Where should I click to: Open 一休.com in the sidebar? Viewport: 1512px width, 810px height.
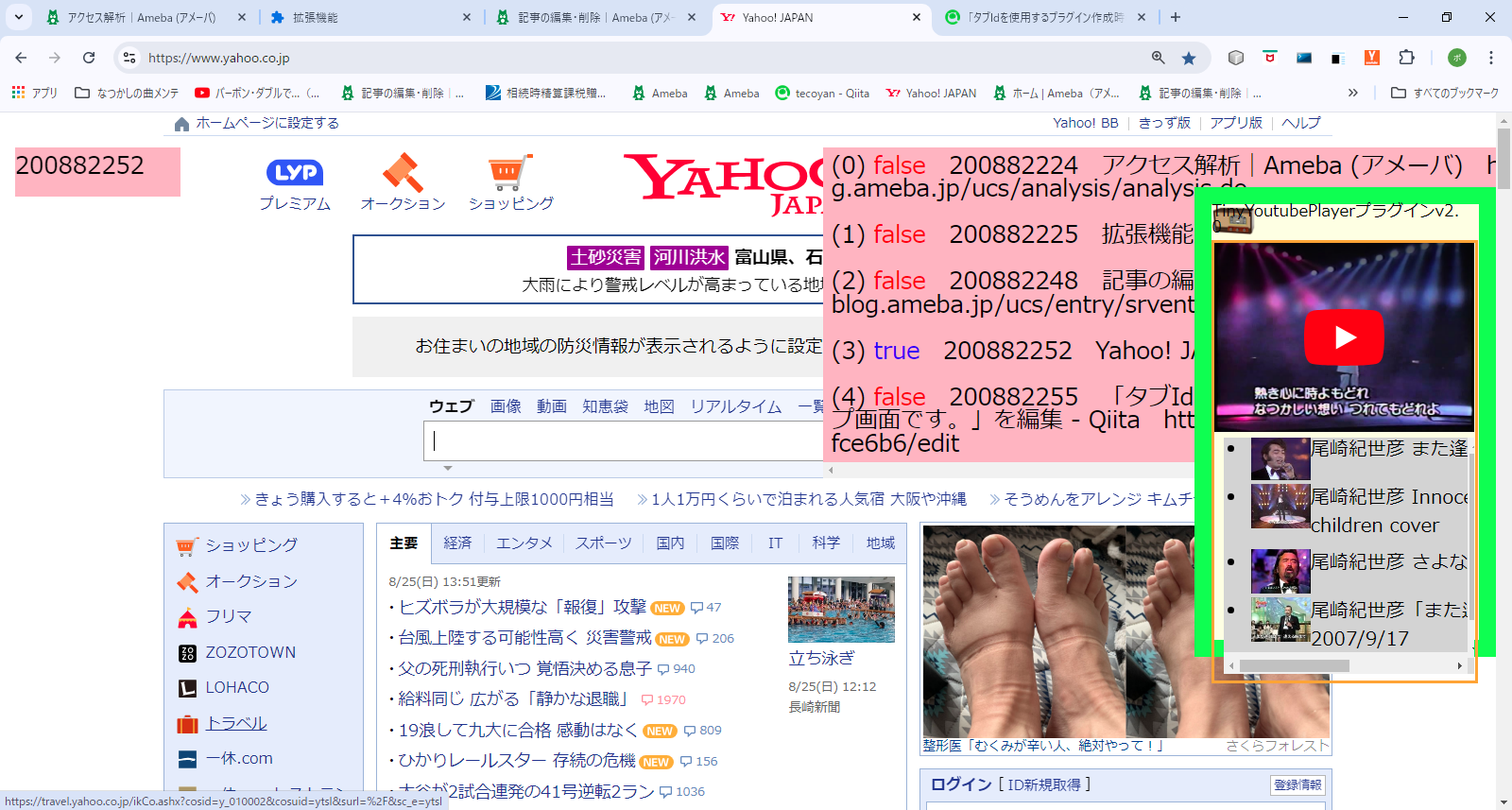tap(239, 758)
